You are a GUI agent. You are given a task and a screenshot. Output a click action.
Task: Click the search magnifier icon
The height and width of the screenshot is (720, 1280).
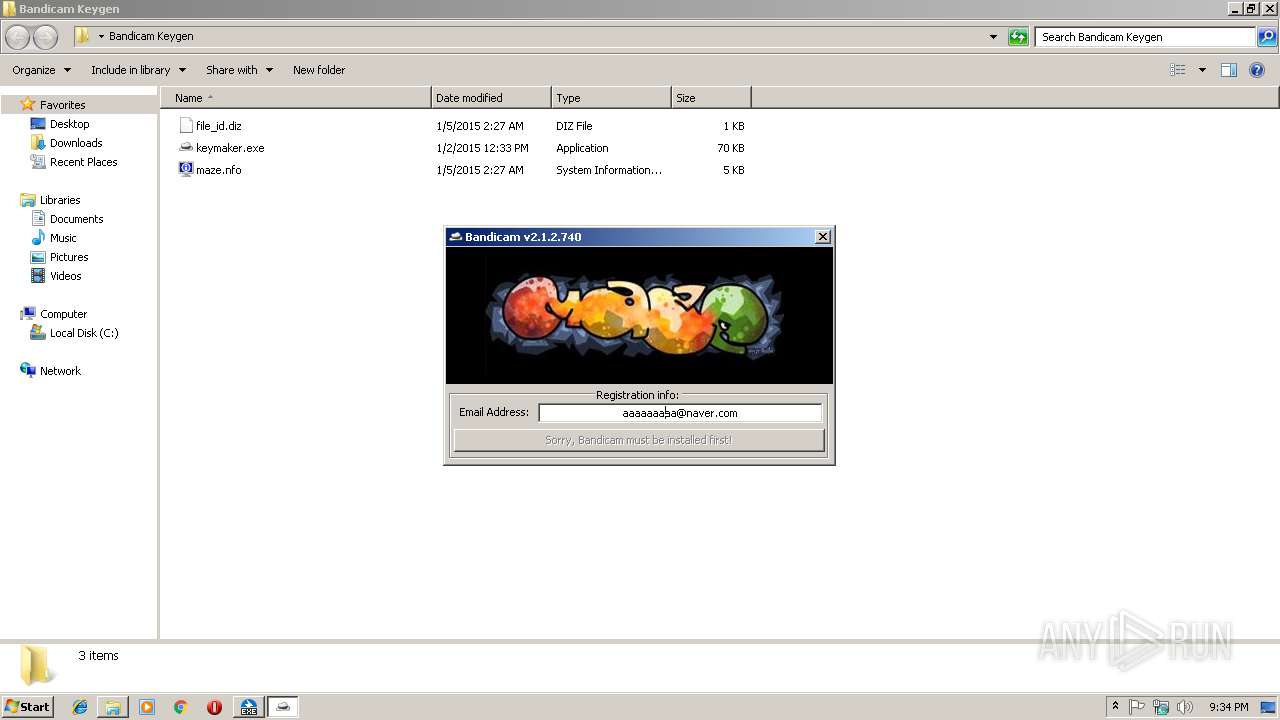coord(1267,37)
